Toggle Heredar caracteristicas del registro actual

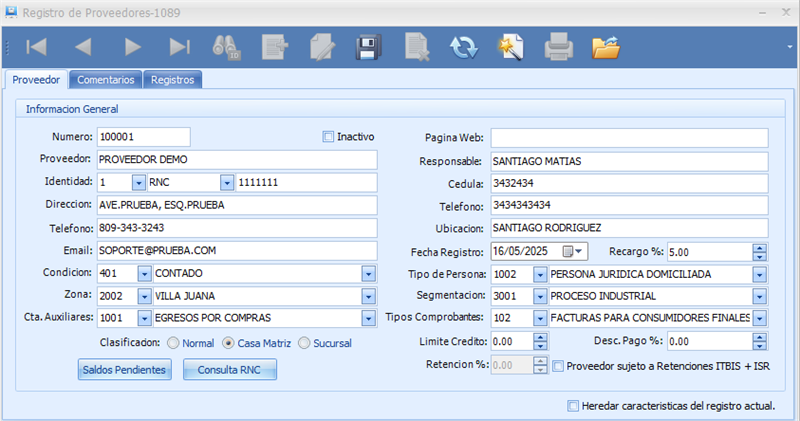pos(573,406)
